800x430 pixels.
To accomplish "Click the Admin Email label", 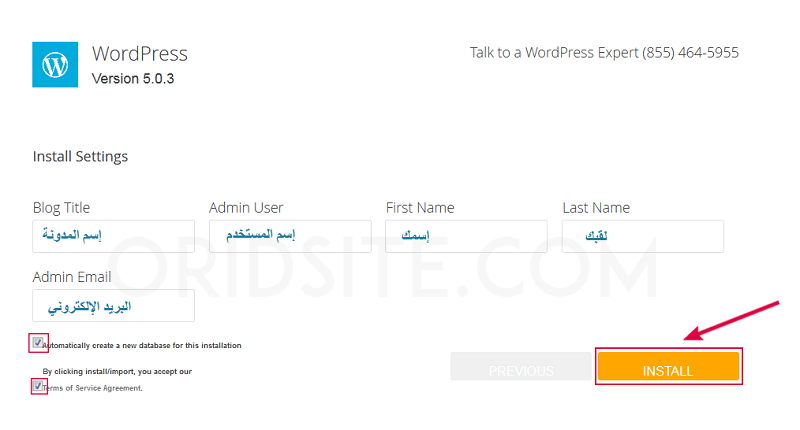I will 72,277.
